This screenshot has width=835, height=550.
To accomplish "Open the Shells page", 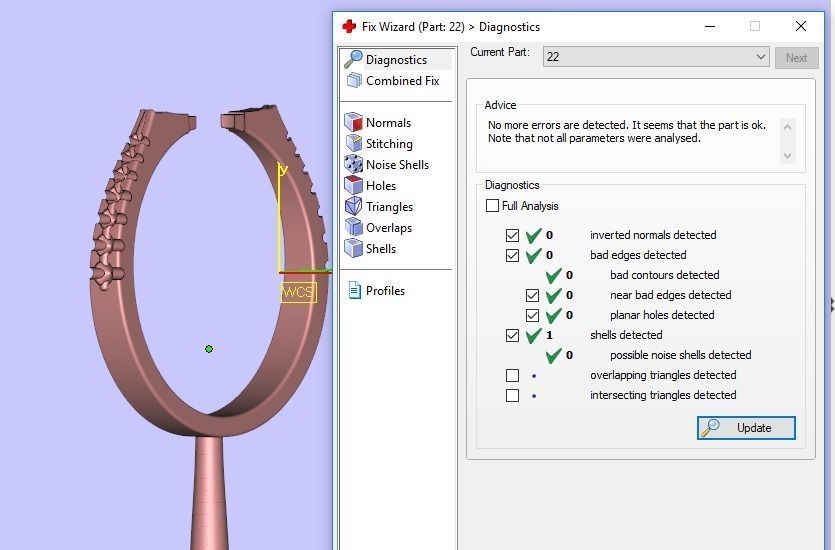I will 381,249.
